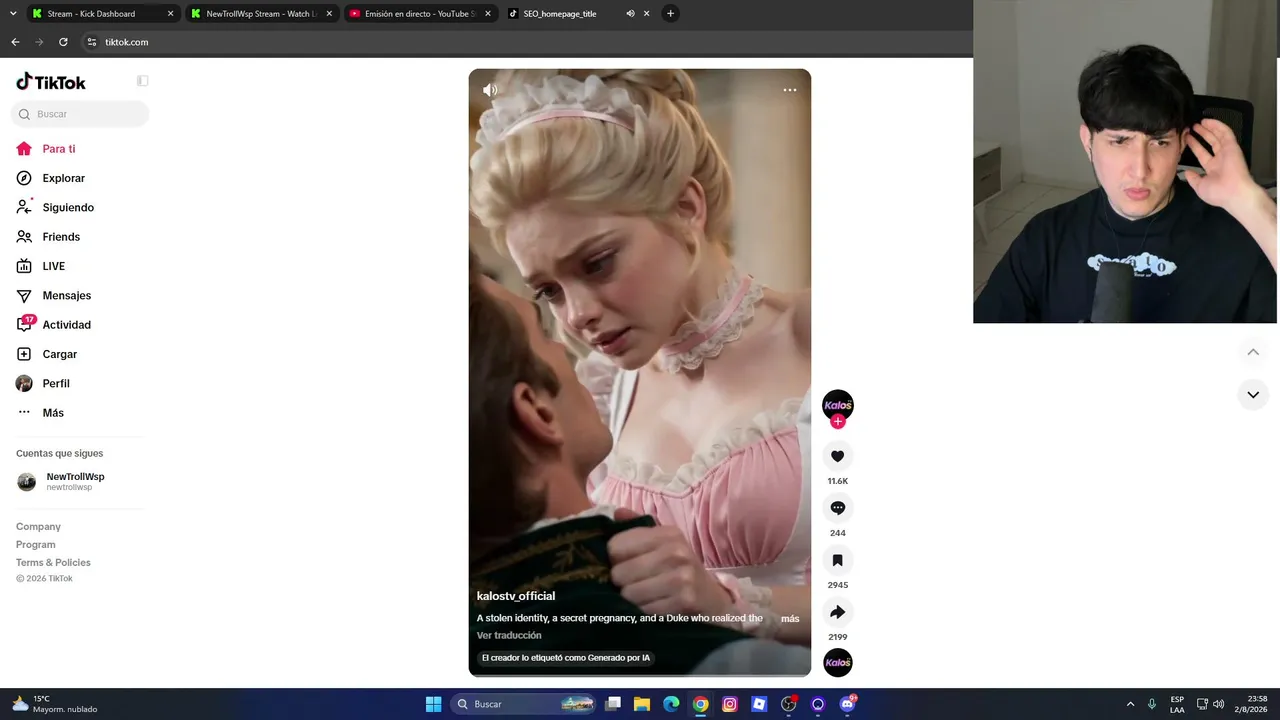
Task: Open the Explorar page
Action: [x=63, y=178]
